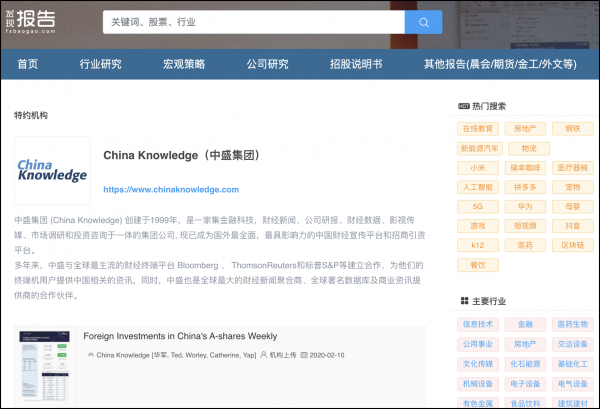Select the 在线教育 hot search tag
Image resolution: width=600 pixels, height=409 pixels.
pos(478,129)
